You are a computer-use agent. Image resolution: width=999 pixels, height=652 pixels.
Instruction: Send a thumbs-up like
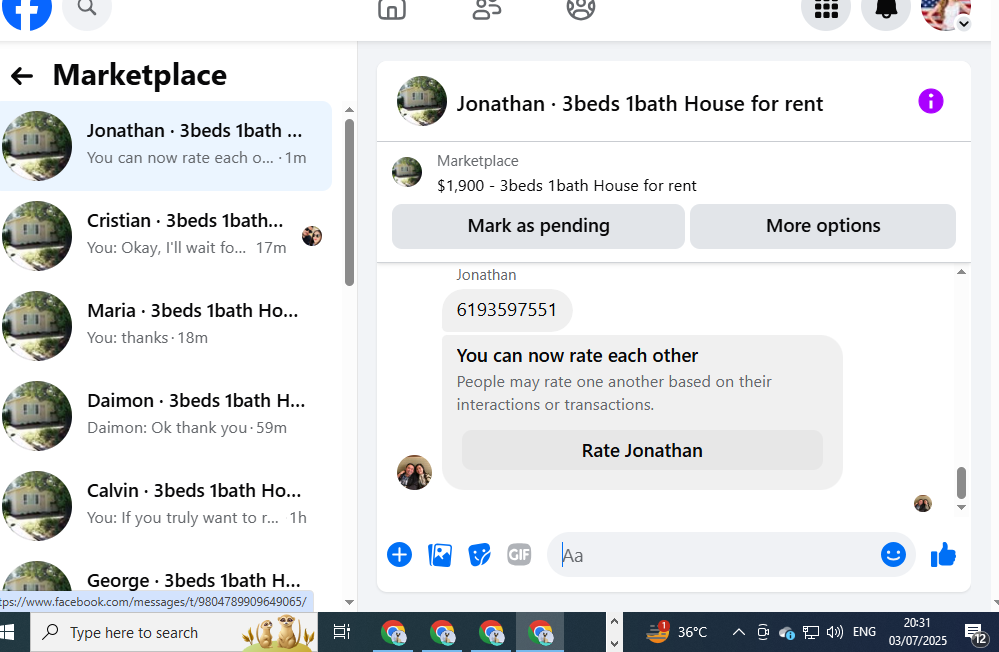[x=944, y=554]
